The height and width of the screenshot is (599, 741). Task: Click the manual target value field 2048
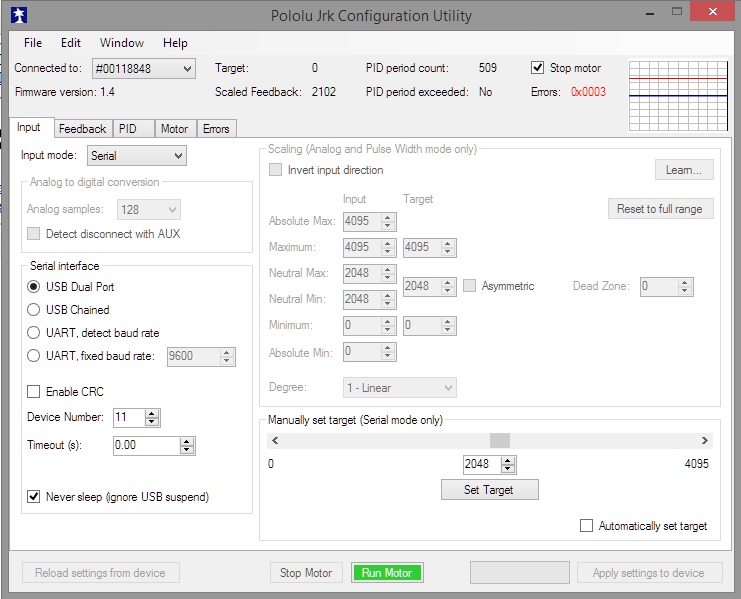click(482, 464)
